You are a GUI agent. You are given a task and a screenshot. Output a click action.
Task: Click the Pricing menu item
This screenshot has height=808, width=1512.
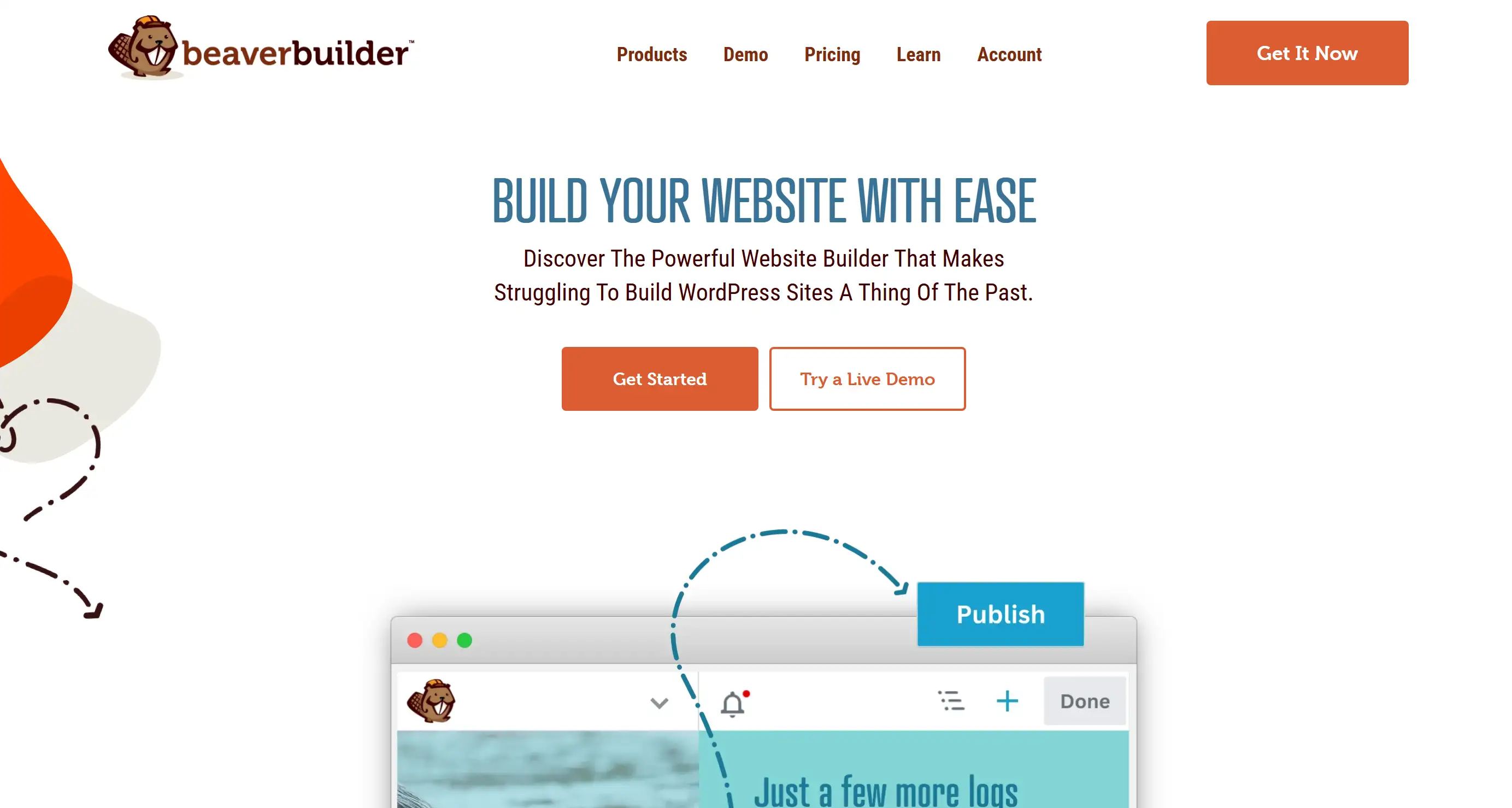coord(832,54)
